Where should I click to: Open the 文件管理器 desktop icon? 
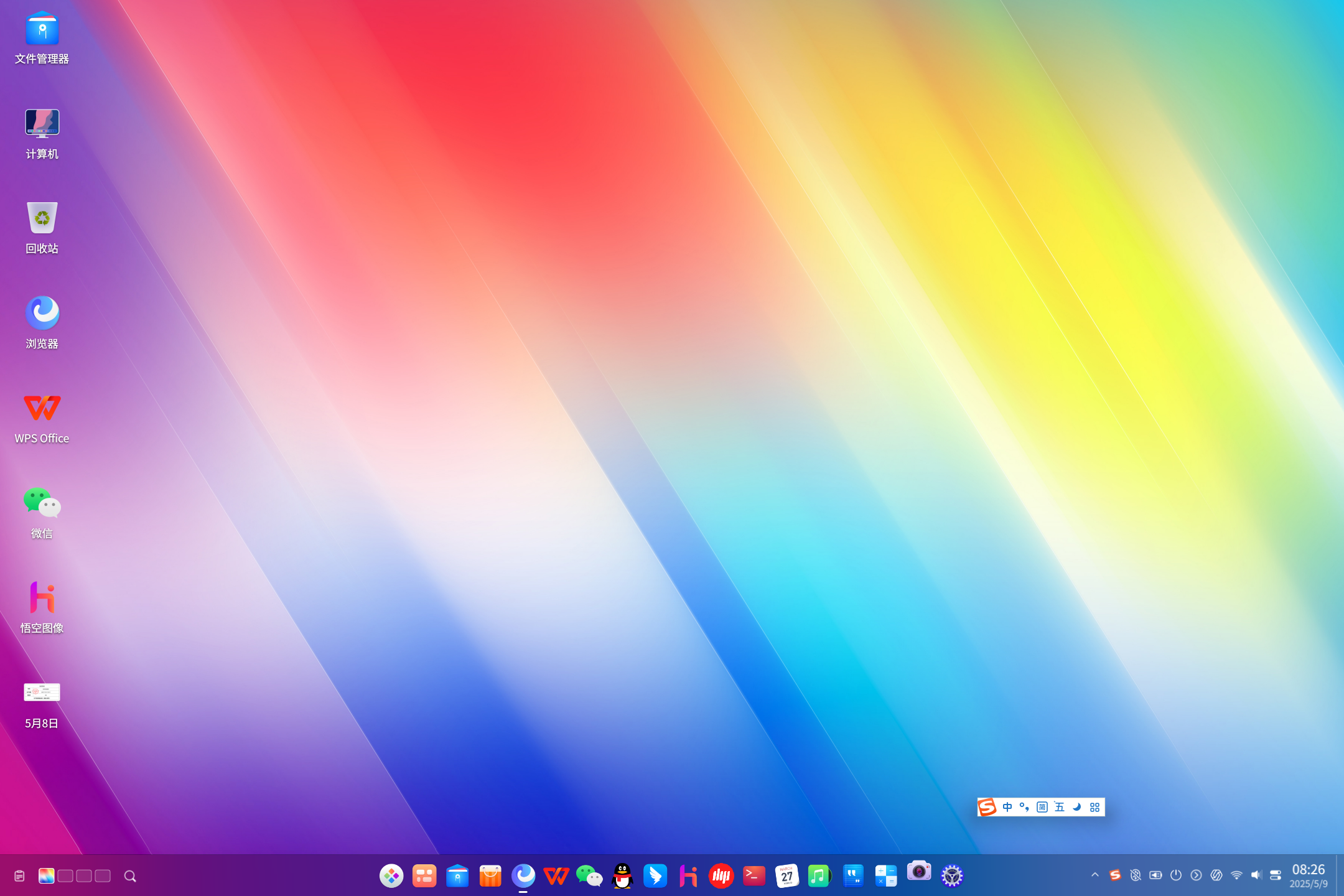point(42,37)
